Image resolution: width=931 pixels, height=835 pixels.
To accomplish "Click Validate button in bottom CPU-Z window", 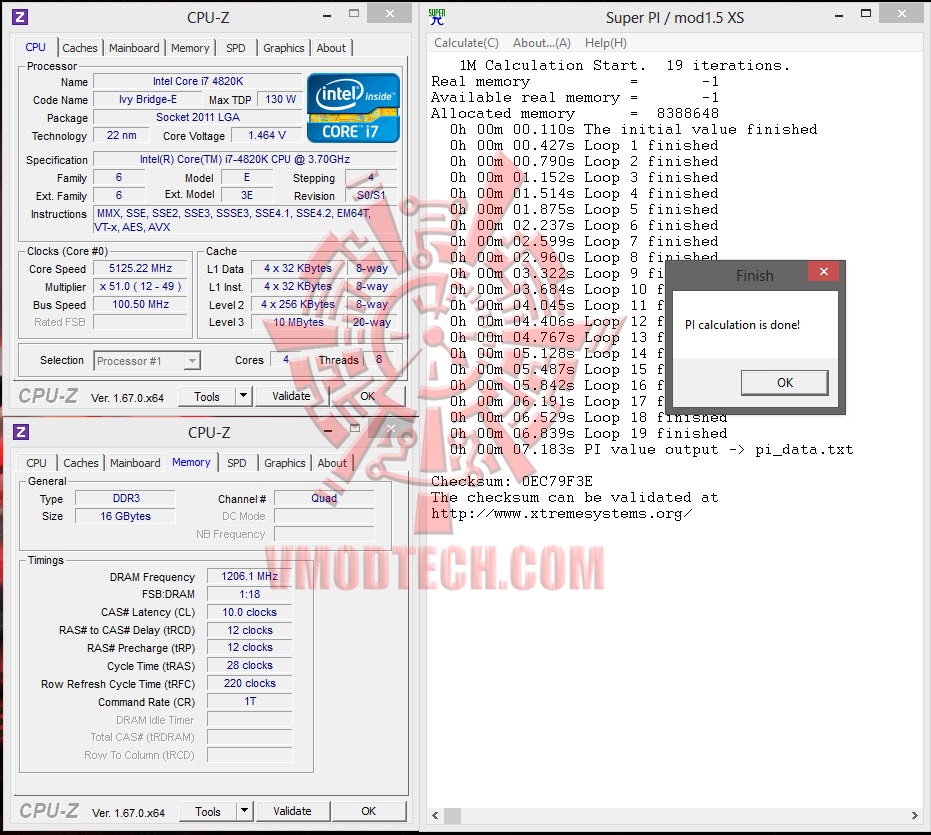I will (292, 811).
